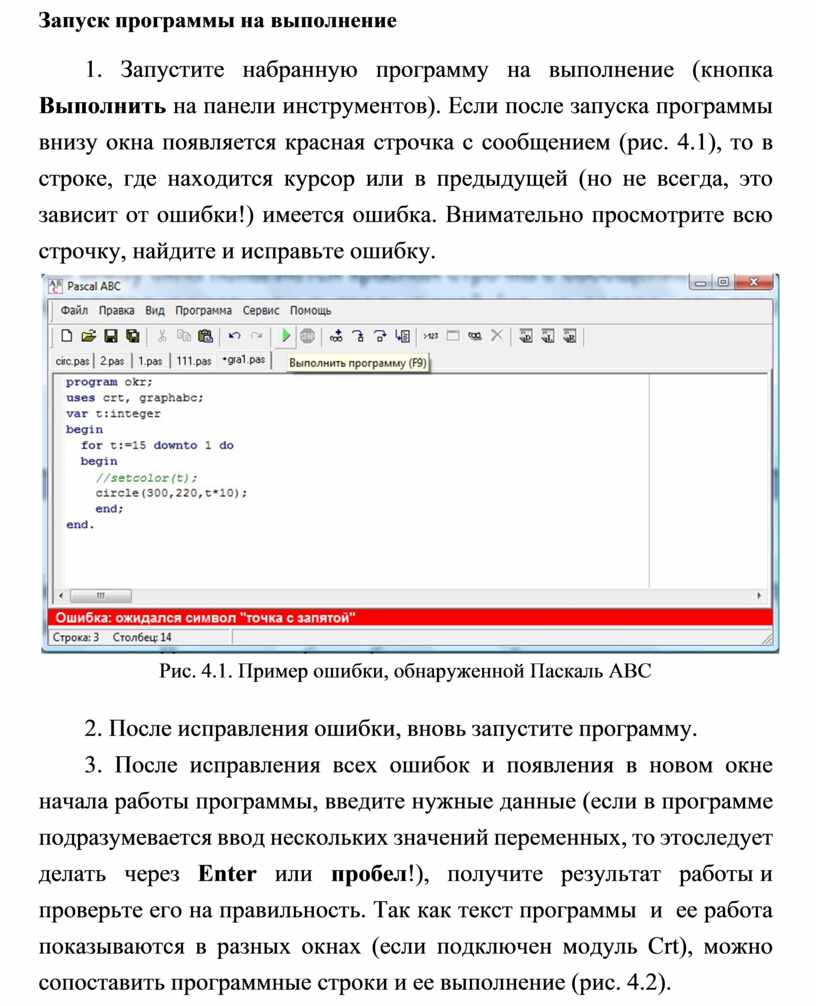Open the Сервис menu
This screenshot has height=1006, width=816.
261,311
